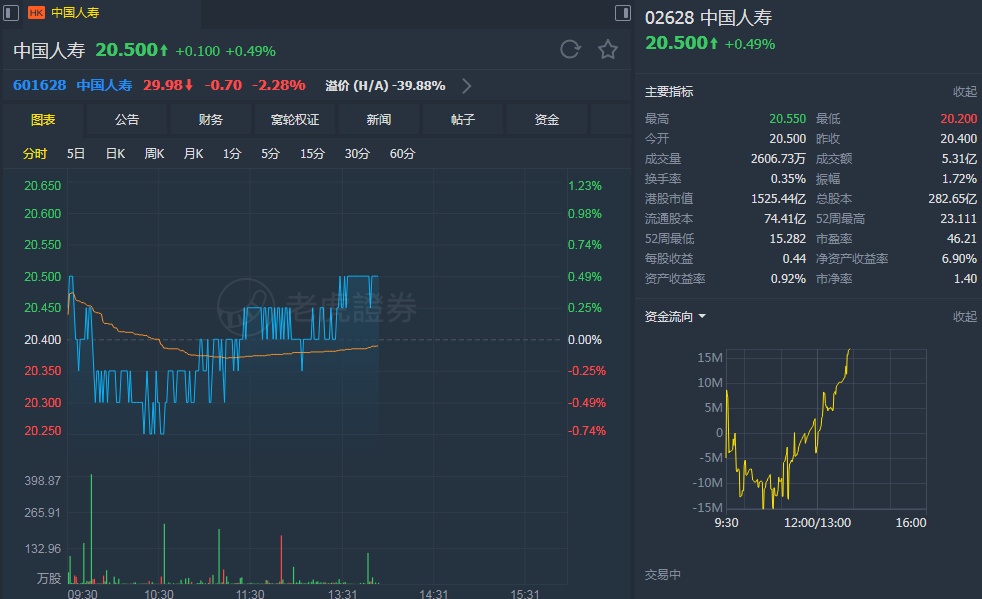Viewport: 982px width, 599px height.
Task: Click 溢价 (H/A) -39.88% text
Action: (x=385, y=86)
